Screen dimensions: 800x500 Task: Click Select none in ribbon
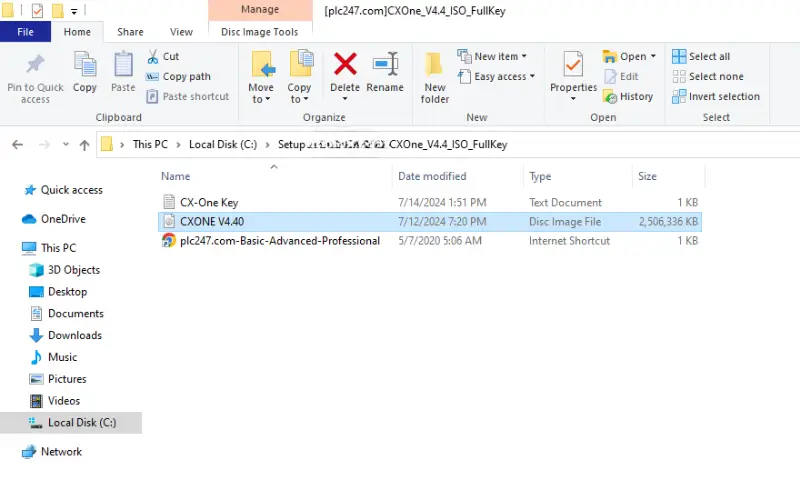click(x=708, y=77)
